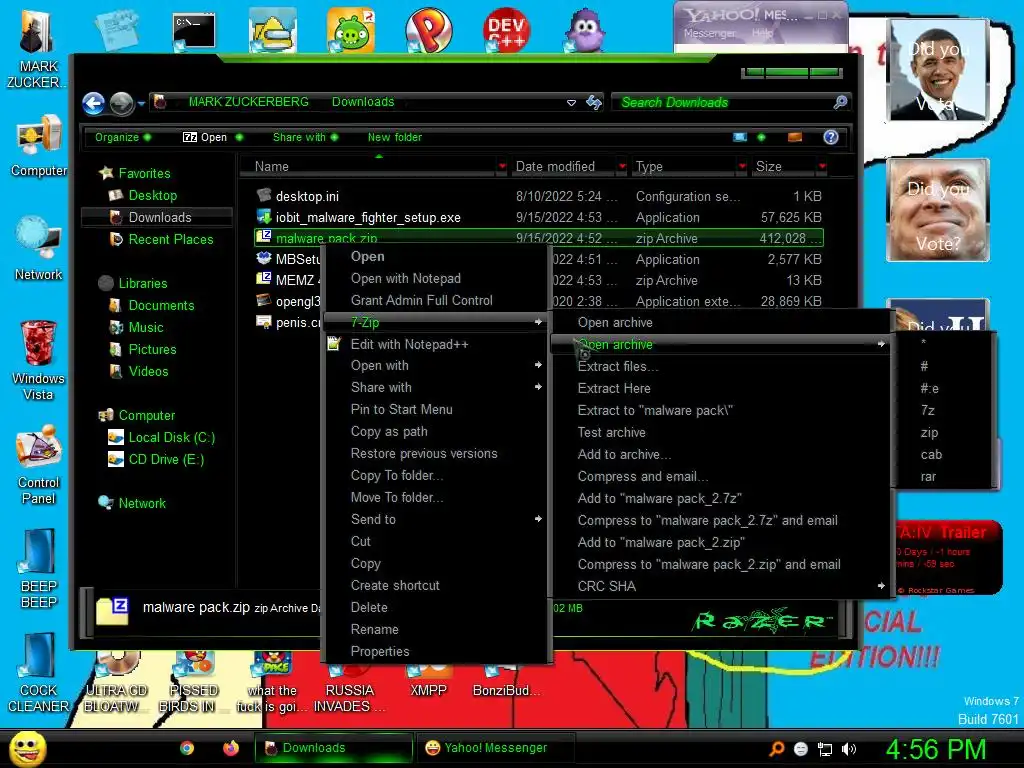Select the desktop.ini file row
Image resolution: width=1024 pixels, height=768 pixels.
pos(539,196)
